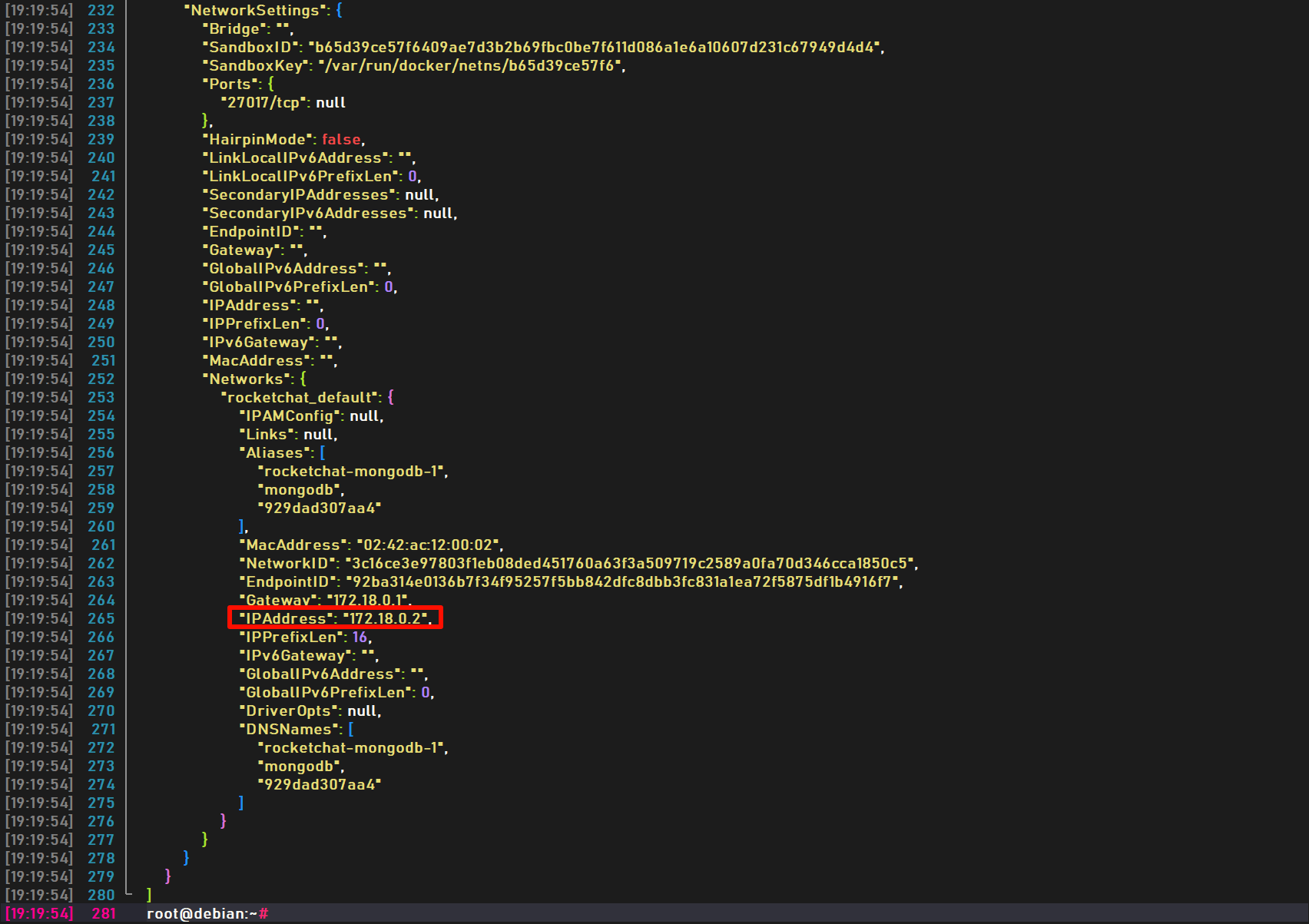
Task: Click the closing bracket on line 275
Action: (241, 803)
